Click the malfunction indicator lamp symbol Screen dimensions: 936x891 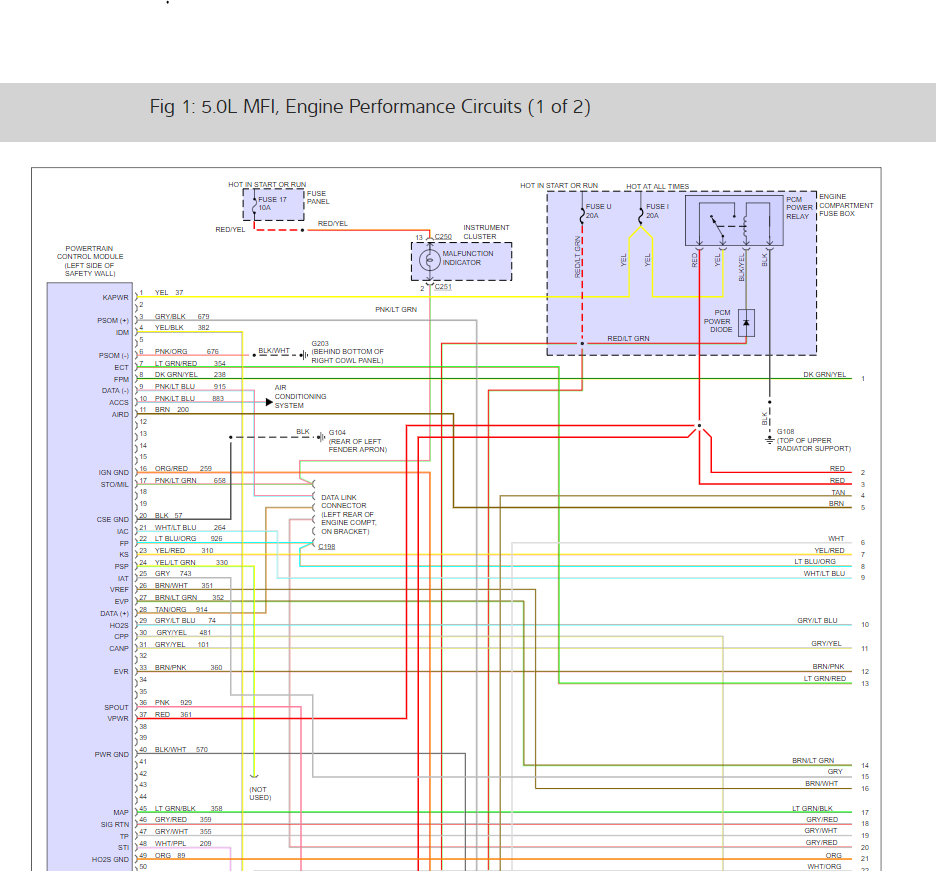[x=429, y=260]
